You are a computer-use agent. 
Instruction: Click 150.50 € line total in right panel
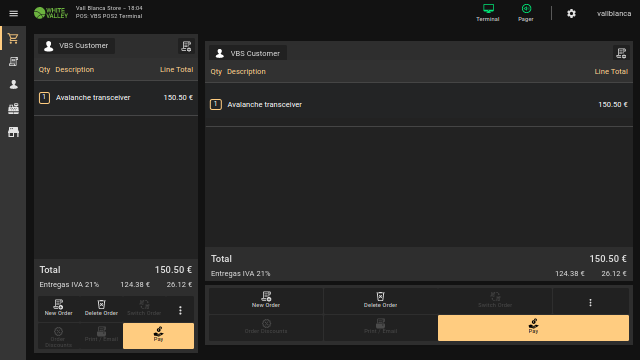pyautogui.click(x=613, y=104)
